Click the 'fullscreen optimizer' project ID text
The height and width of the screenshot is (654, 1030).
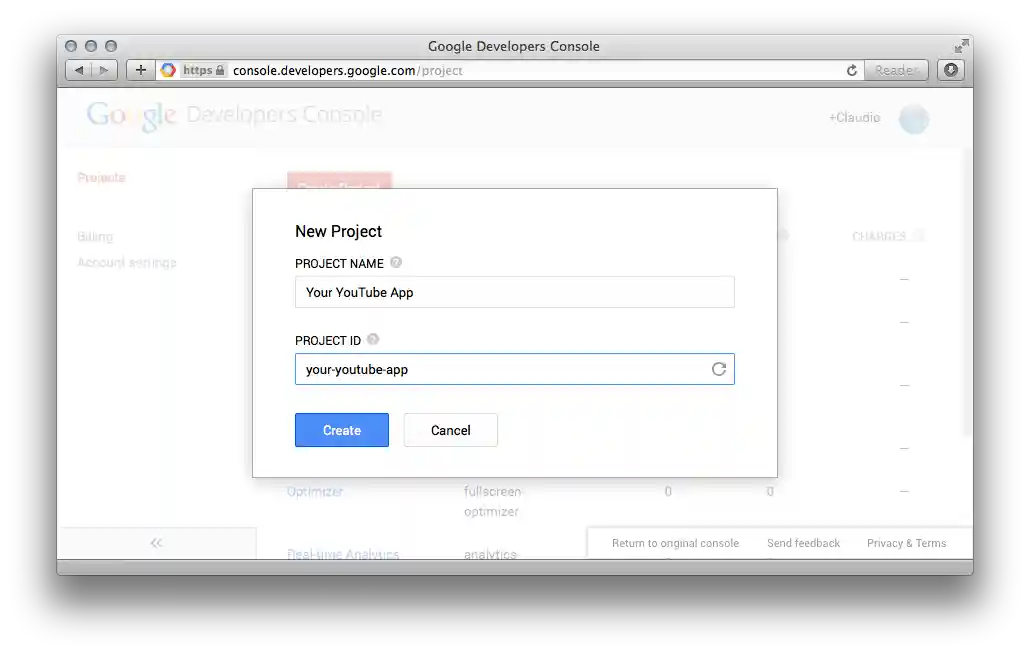[x=492, y=501]
